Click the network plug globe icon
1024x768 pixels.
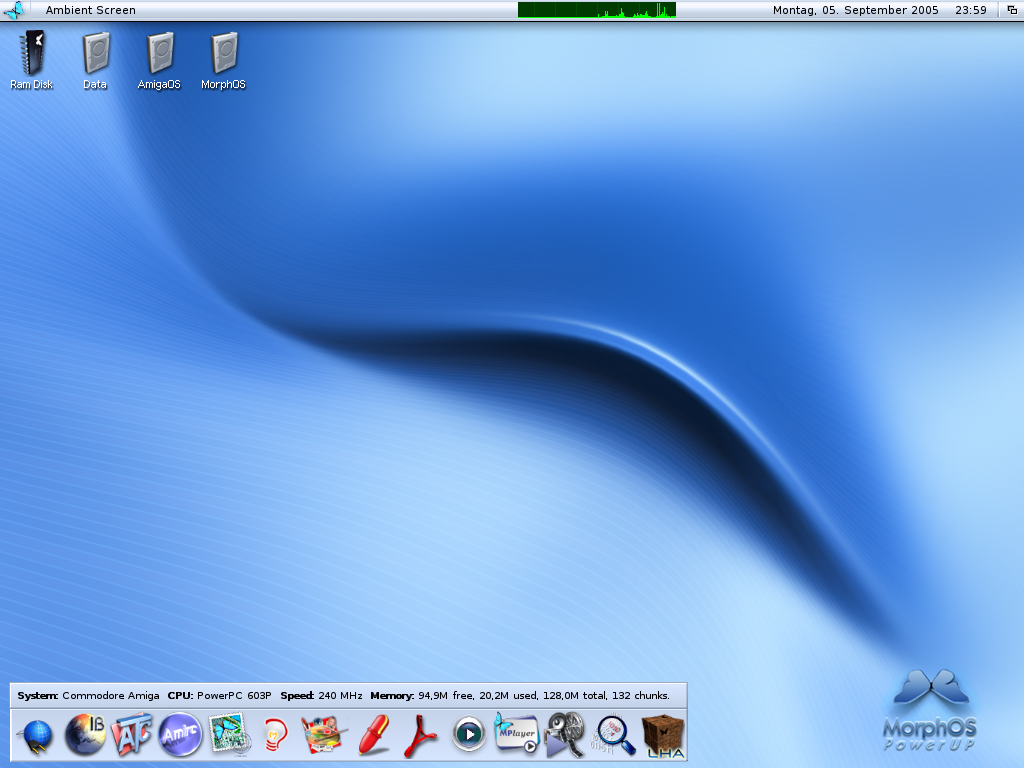tap(36, 735)
